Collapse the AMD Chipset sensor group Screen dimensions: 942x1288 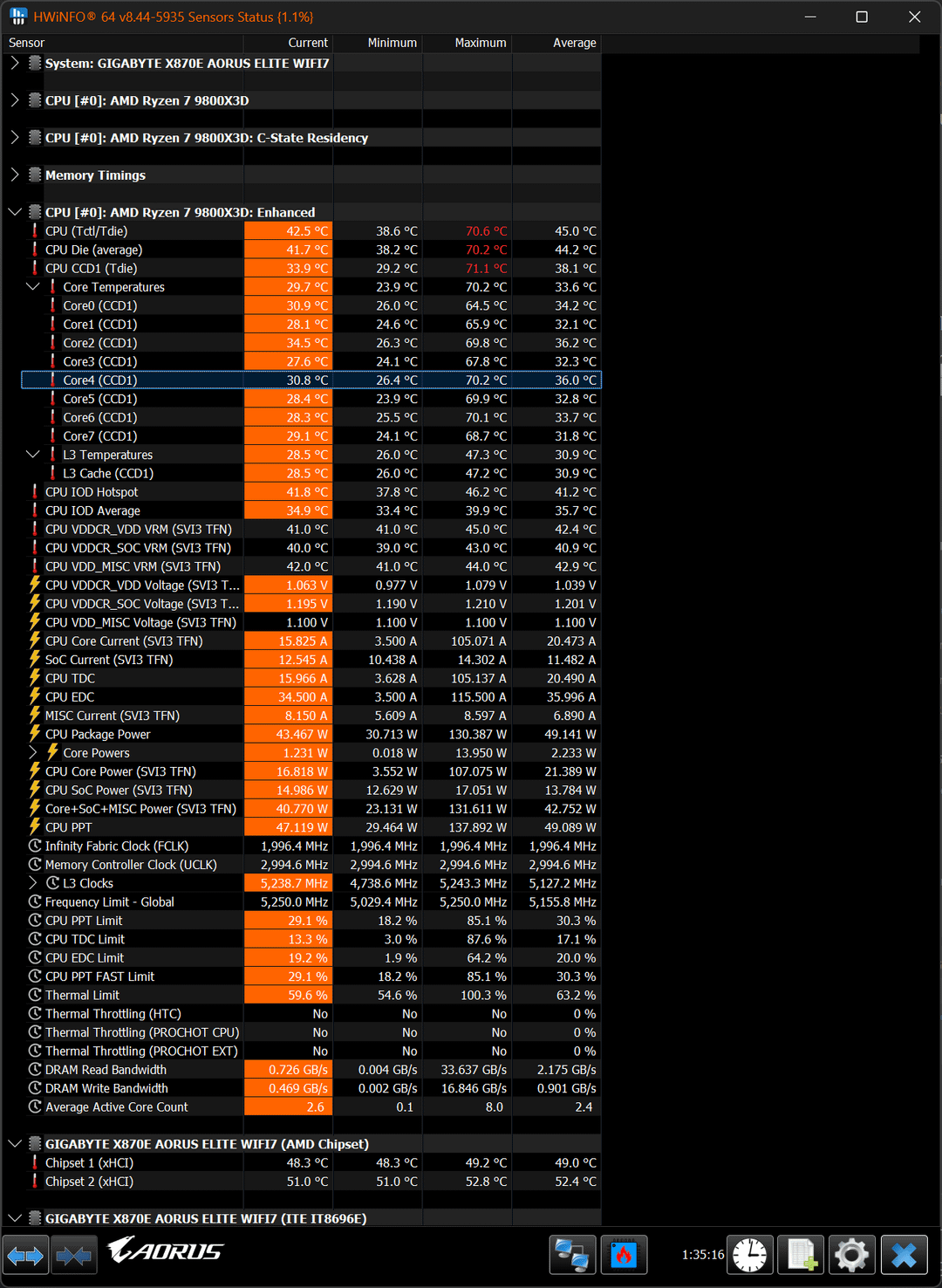[x=15, y=1144]
